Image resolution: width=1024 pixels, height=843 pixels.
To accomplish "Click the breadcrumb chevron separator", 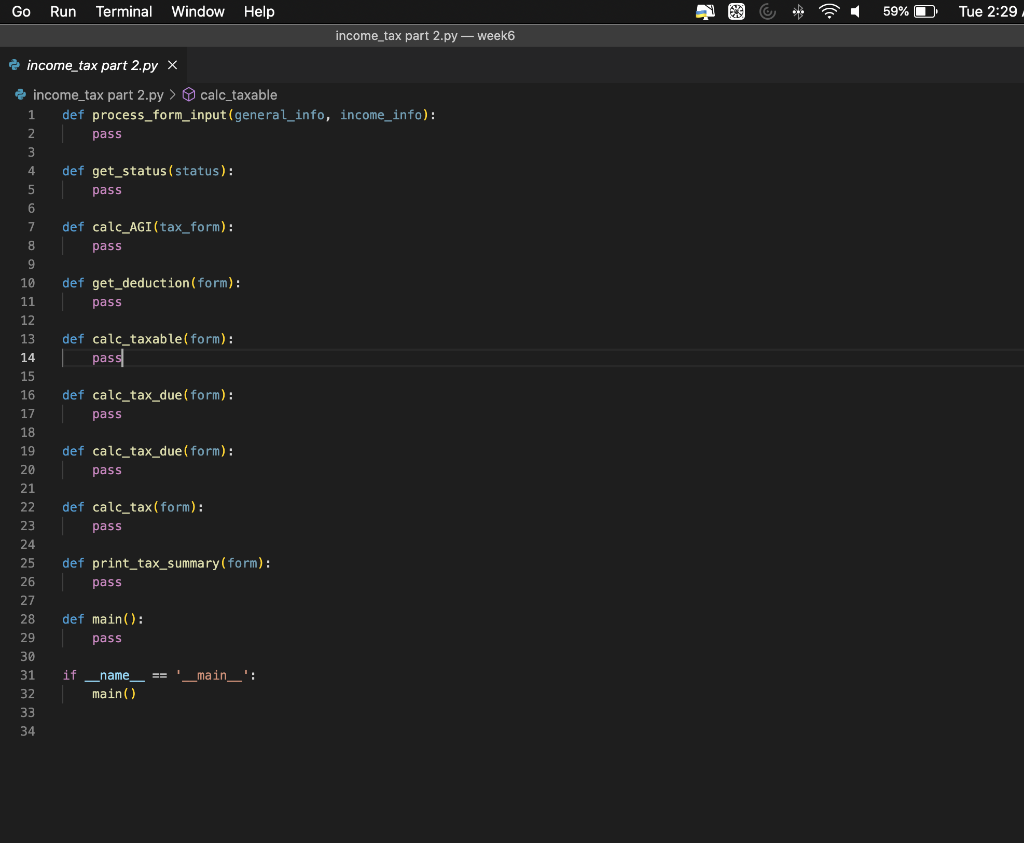I will tap(172, 95).
